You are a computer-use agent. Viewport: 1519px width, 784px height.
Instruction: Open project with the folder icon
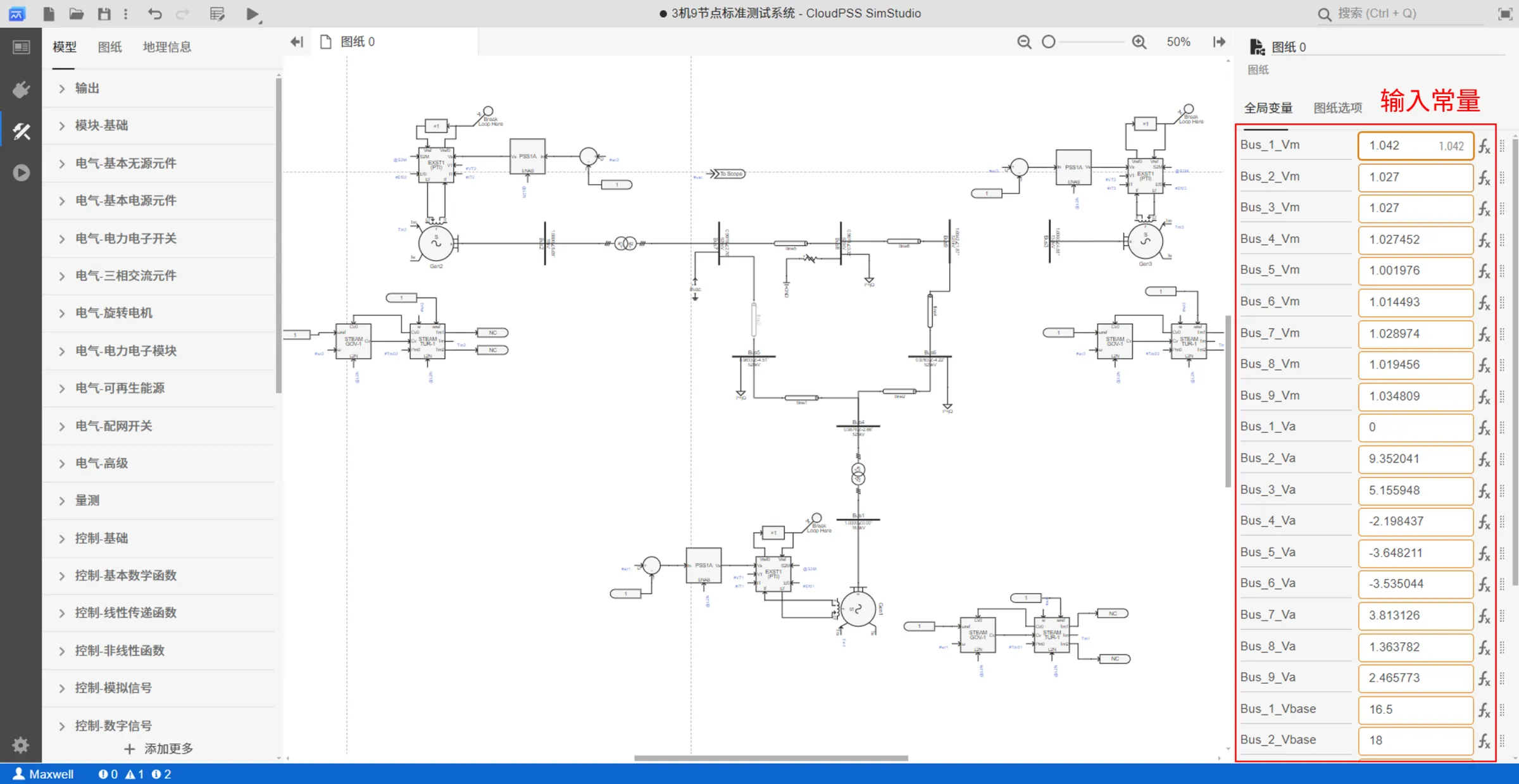[x=77, y=13]
